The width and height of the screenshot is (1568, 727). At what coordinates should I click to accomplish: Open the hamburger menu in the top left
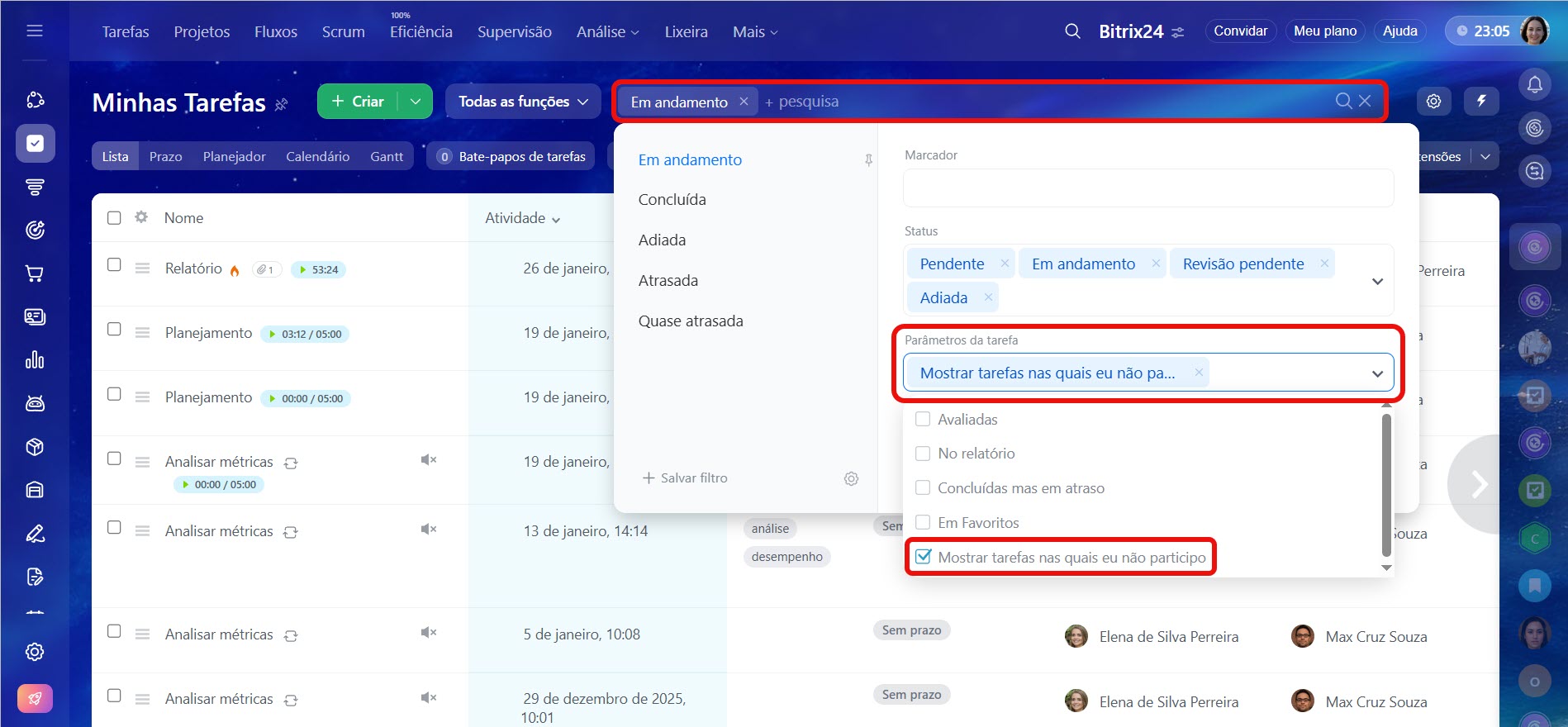35,31
